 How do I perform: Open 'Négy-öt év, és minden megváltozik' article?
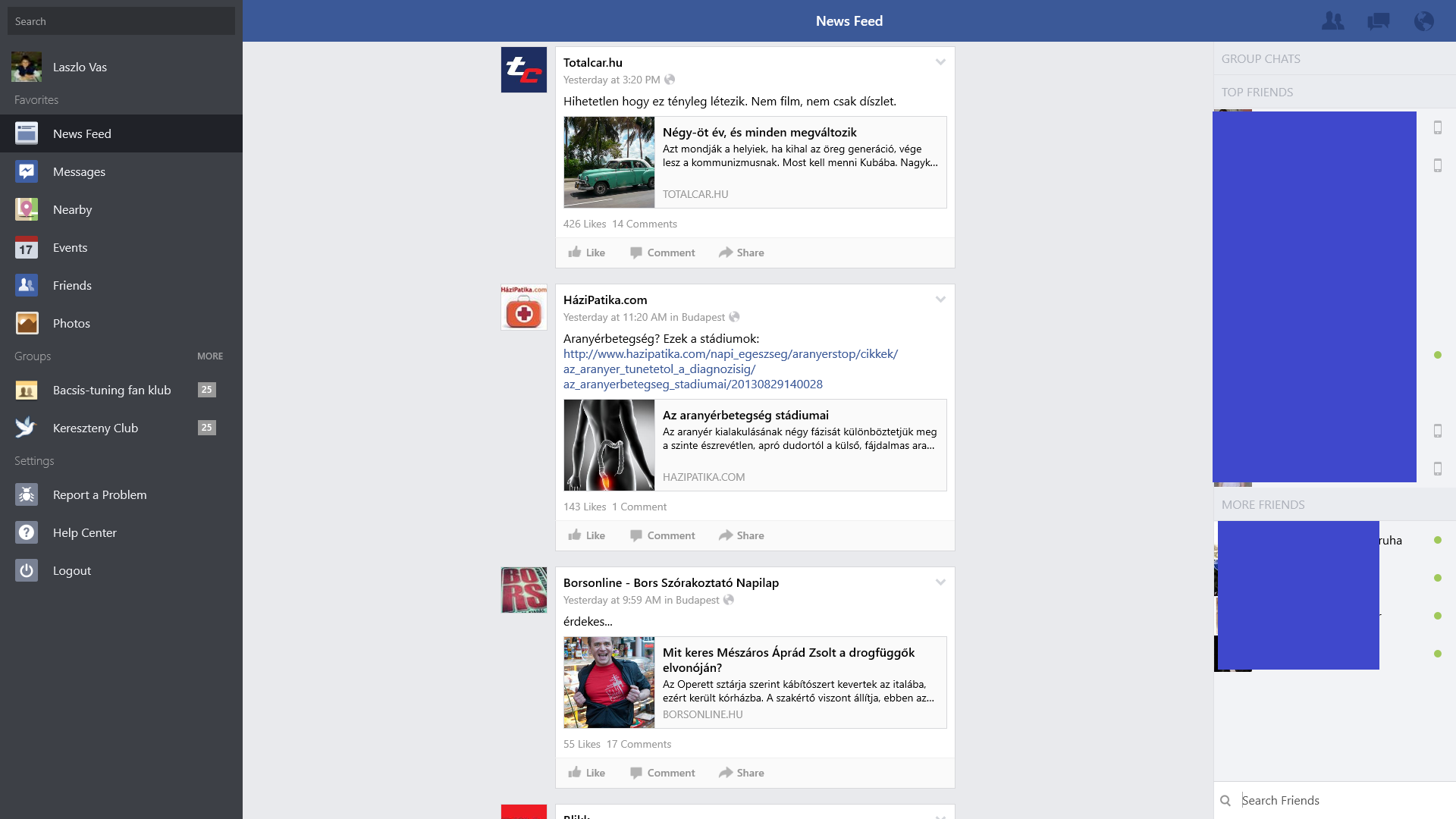point(760,133)
